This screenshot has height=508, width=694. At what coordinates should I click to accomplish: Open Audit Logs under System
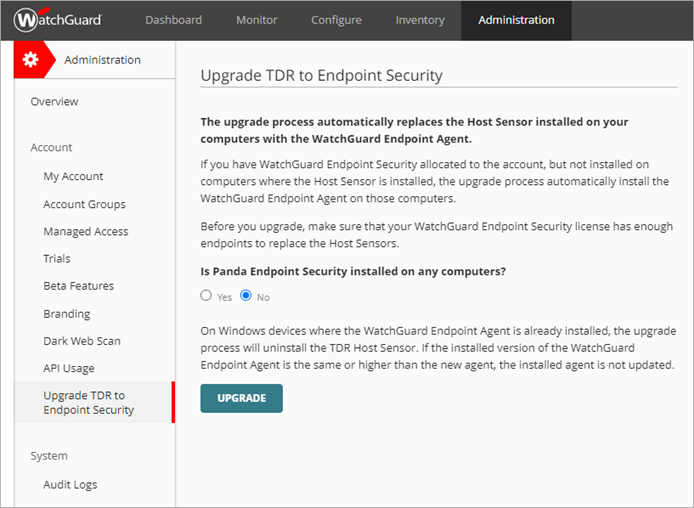(x=70, y=485)
